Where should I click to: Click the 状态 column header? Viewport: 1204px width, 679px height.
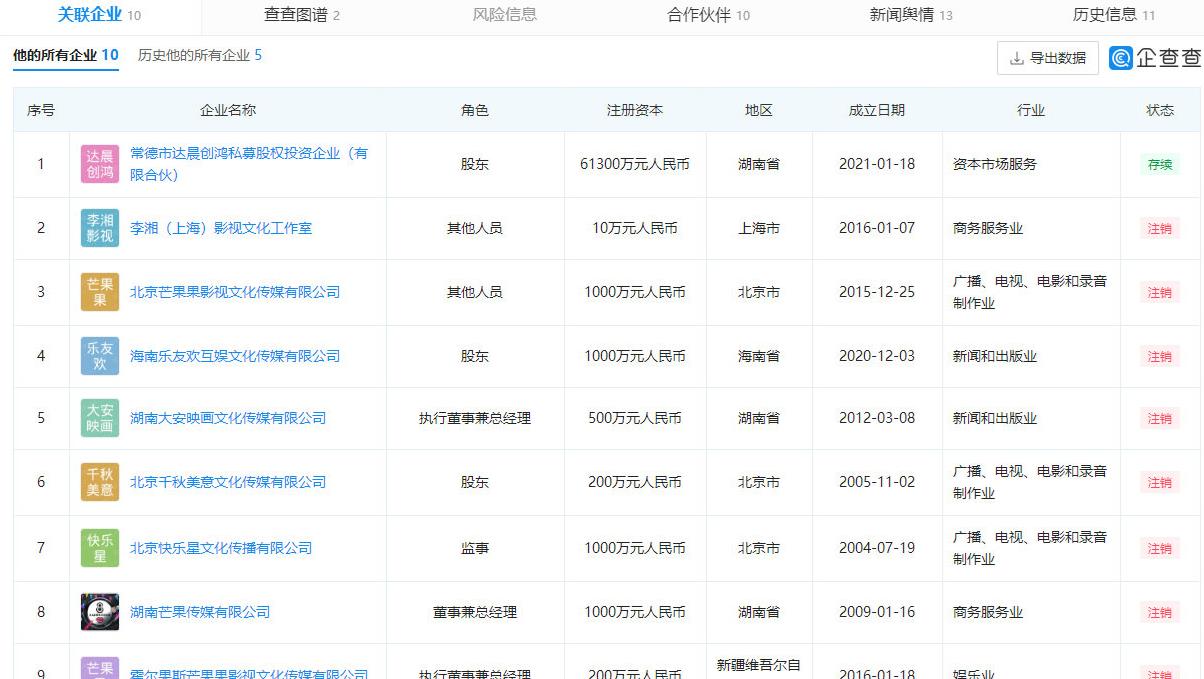(x=1160, y=110)
